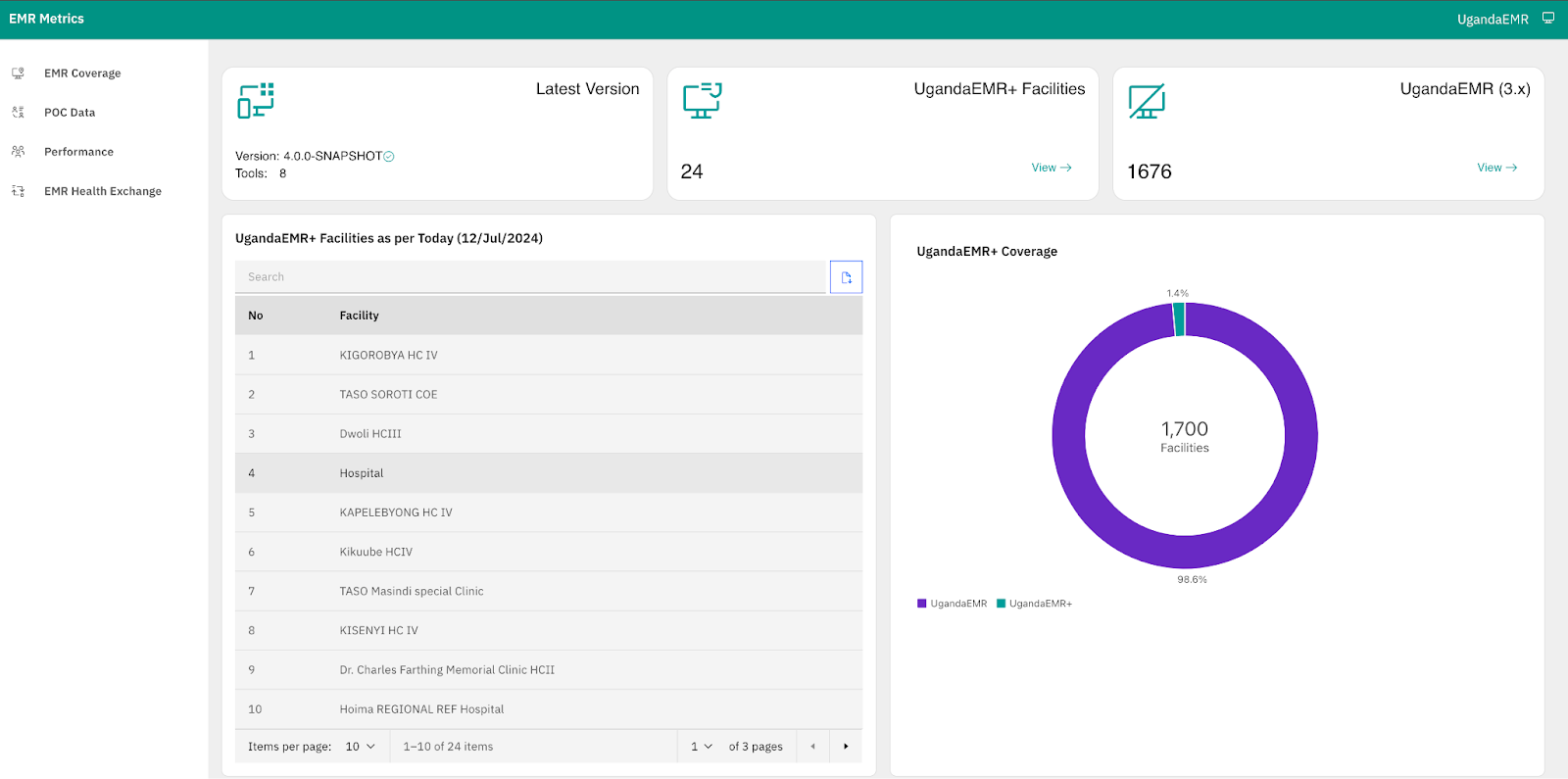
Task: Click the 98.6% chart label
Action: [x=1192, y=580]
